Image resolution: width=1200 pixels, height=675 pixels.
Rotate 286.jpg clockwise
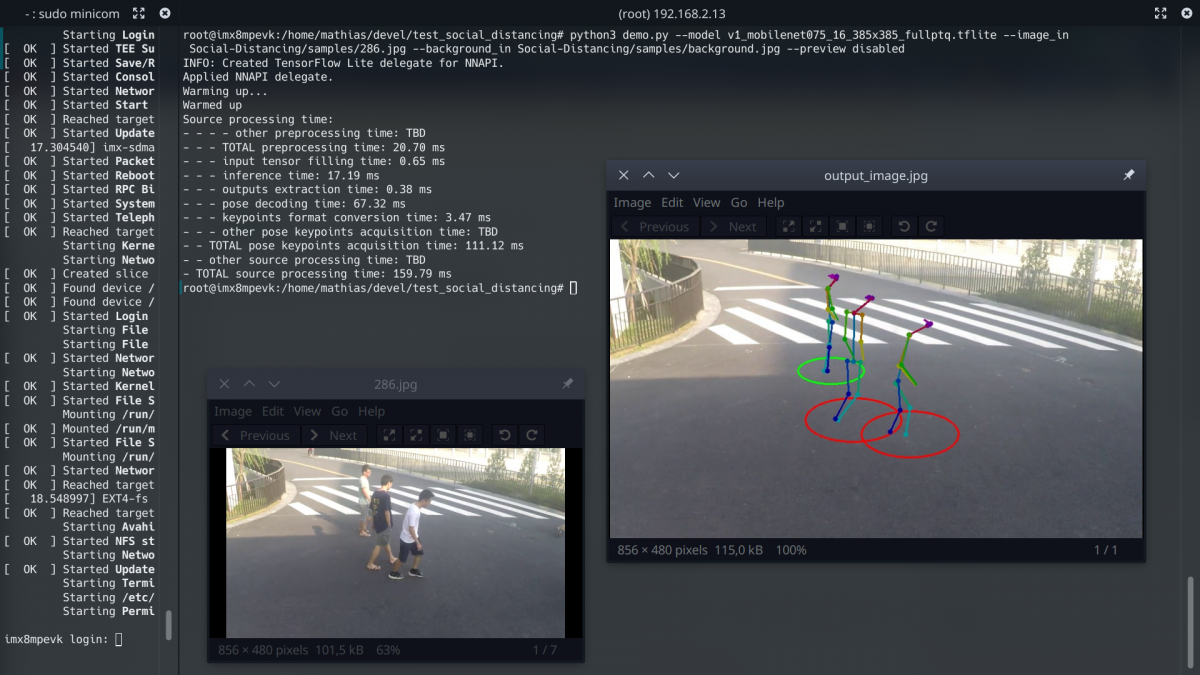pos(531,435)
